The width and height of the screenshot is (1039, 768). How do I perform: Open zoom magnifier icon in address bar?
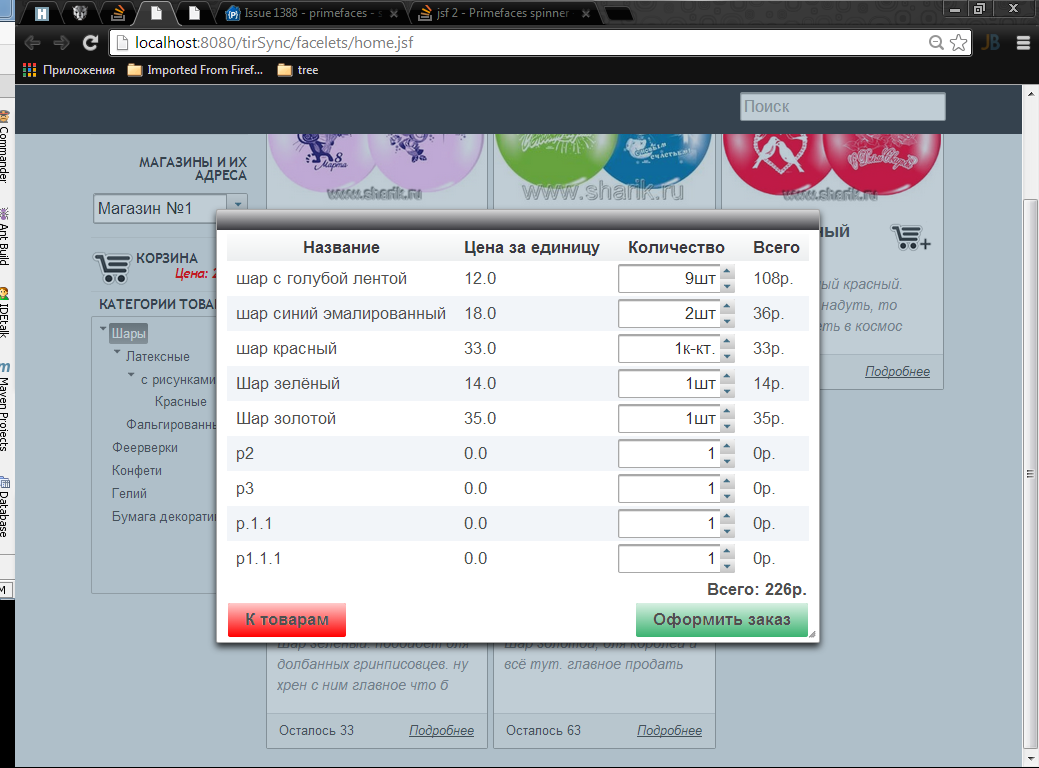click(x=936, y=43)
